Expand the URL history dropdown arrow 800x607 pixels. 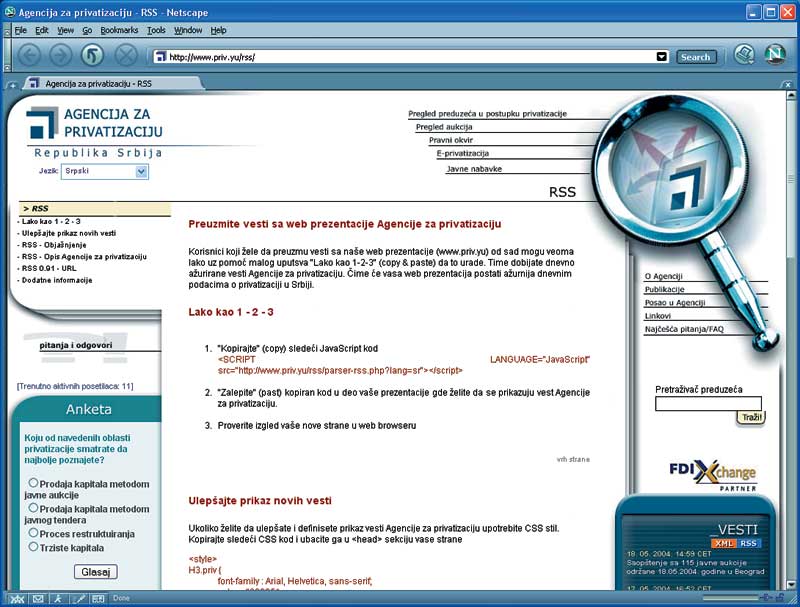pyautogui.click(x=661, y=57)
